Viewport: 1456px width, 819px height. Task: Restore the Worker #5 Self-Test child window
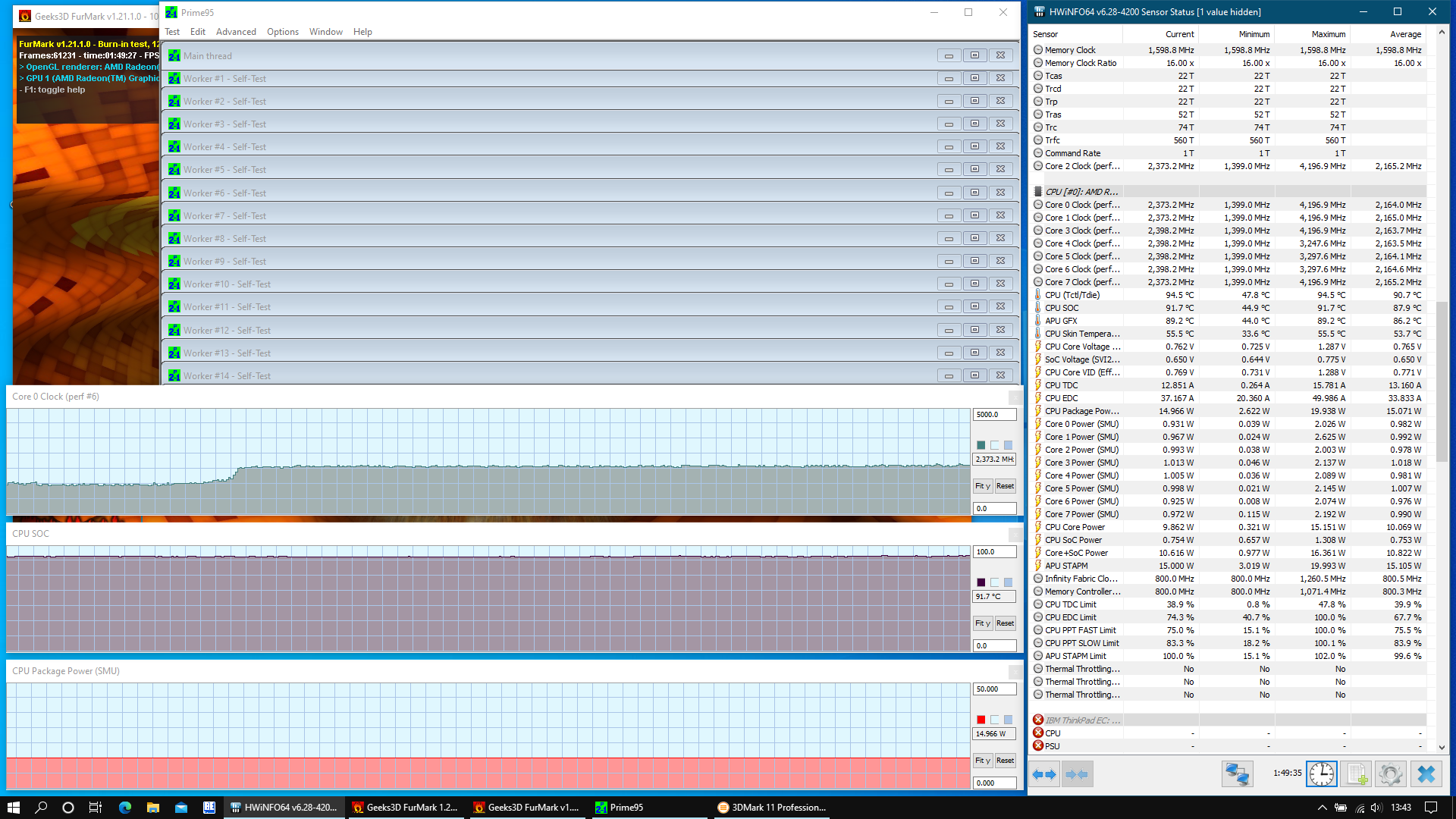tap(974, 169)
